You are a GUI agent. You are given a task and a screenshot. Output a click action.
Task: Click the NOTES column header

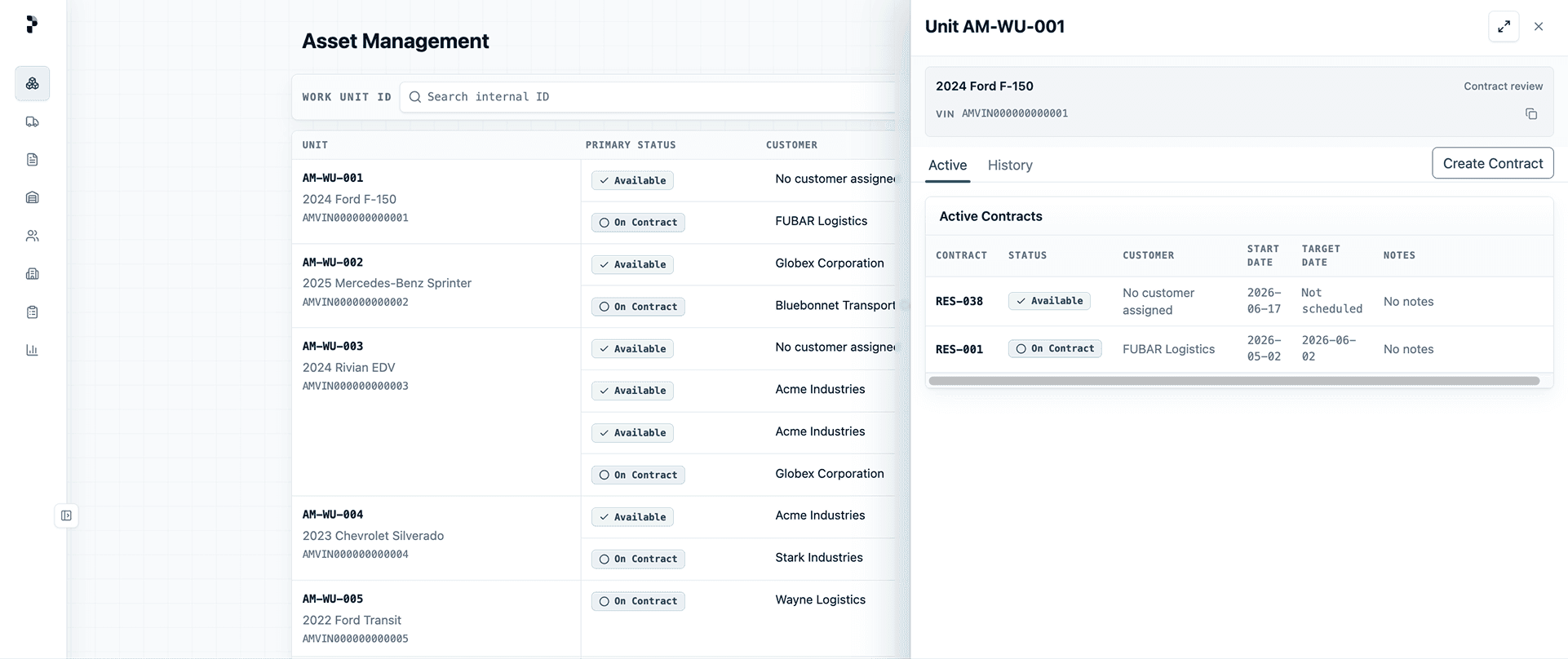[1399, 255]
